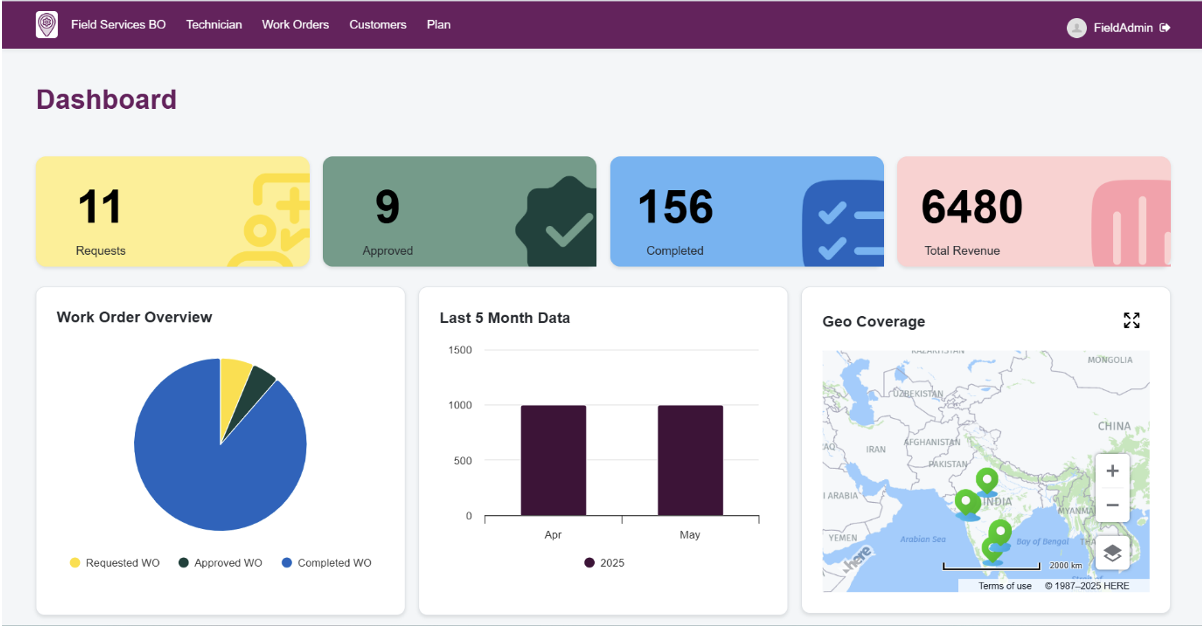Click the northernmost green map pin
The width and height of the screenshot is (1202, 630).
tap(986, 481)
